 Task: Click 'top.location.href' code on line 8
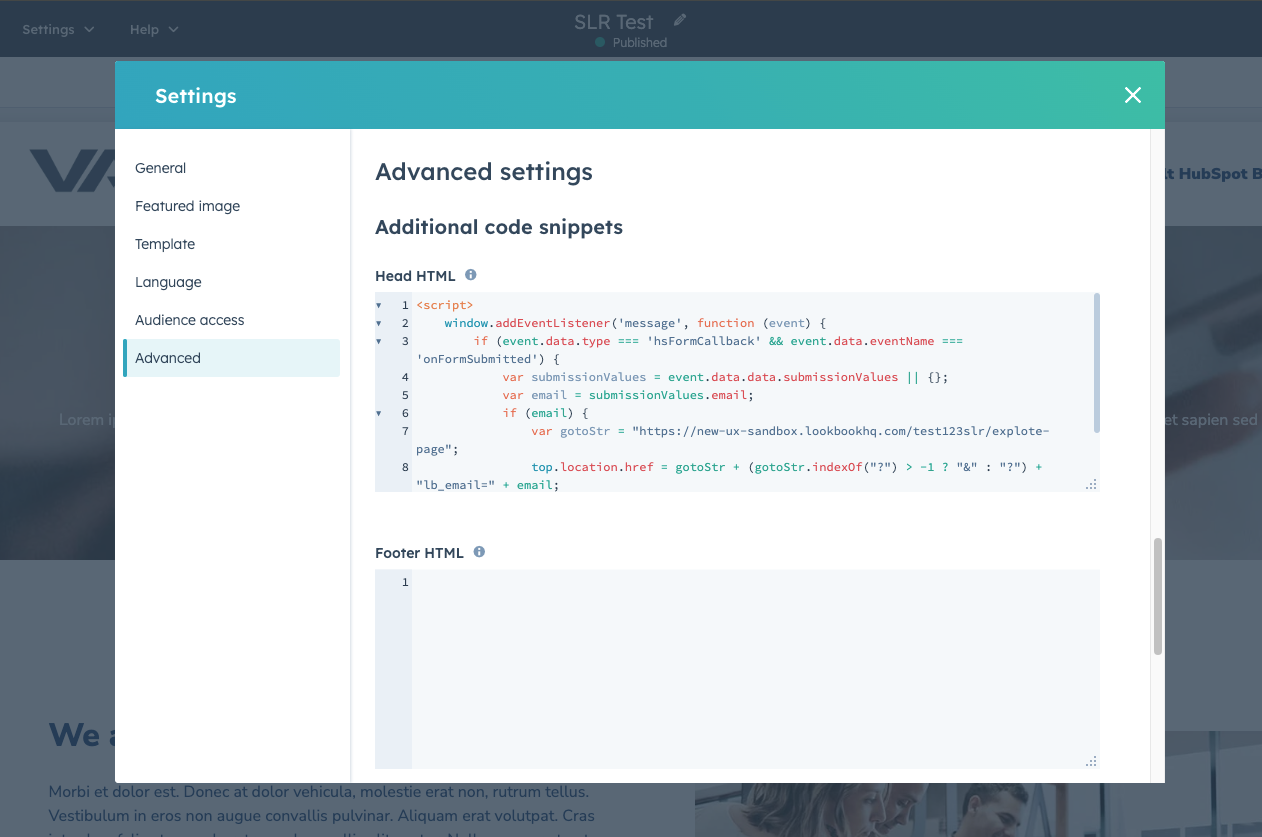tap(592, 467)
